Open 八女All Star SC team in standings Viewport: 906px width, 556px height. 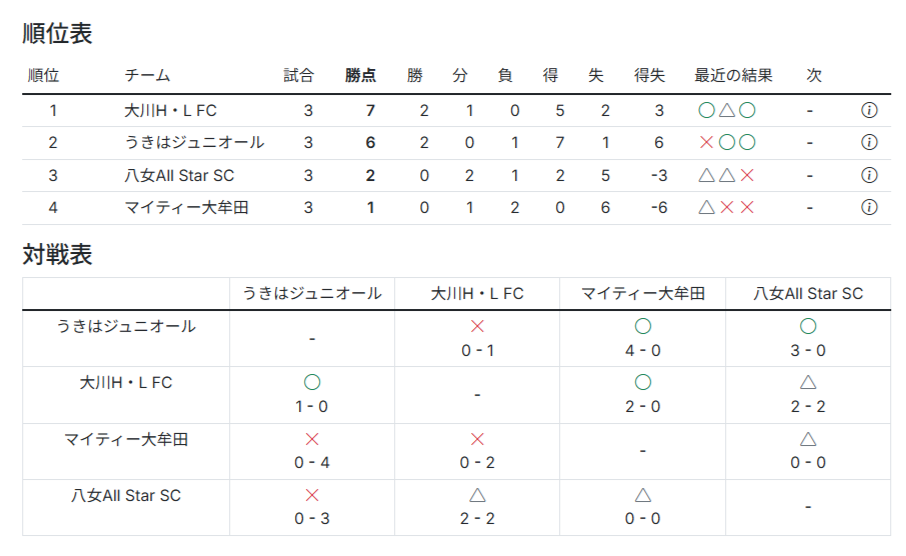(179, 175)
